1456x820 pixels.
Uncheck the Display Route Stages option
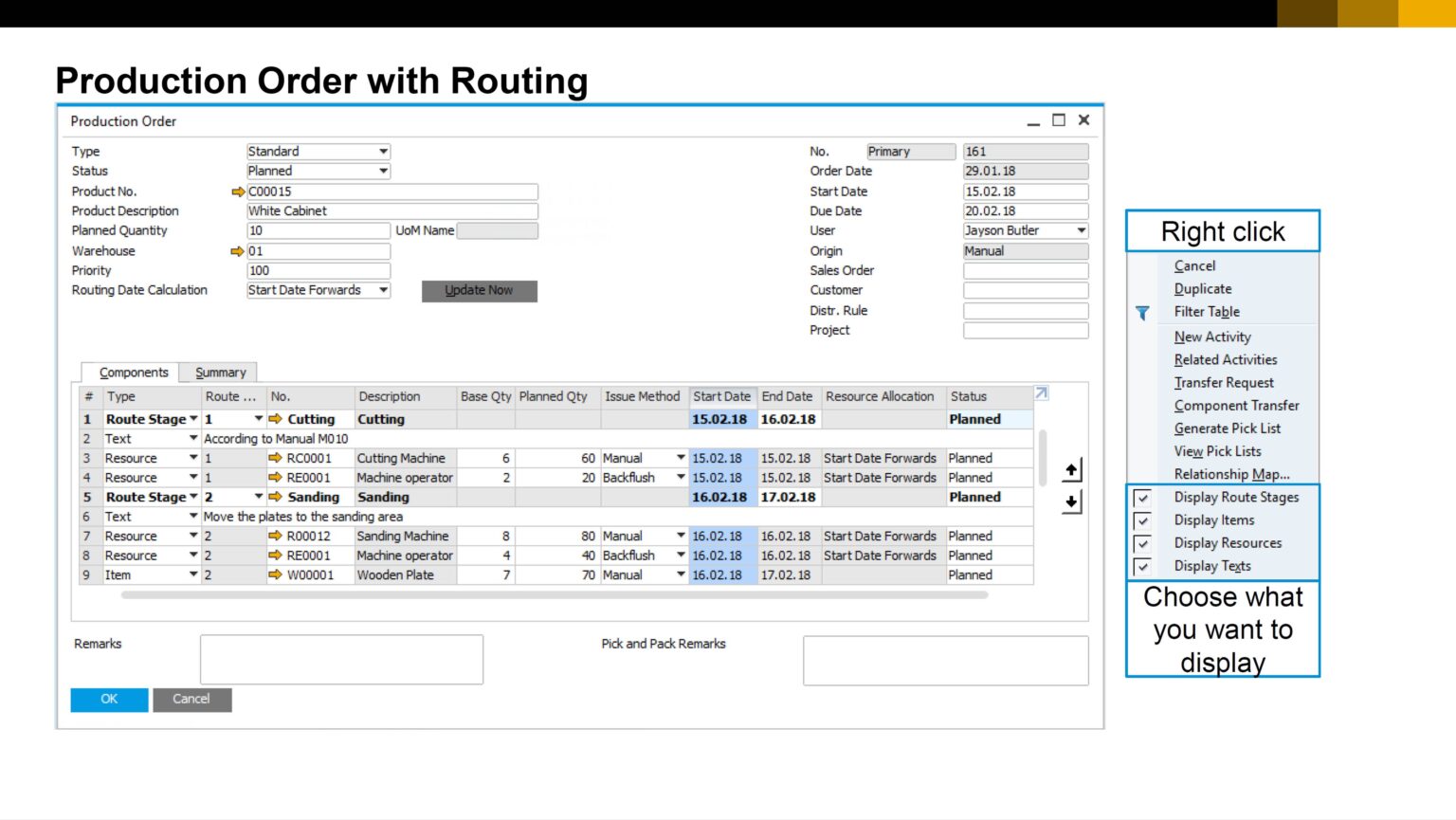[1143, 497]
